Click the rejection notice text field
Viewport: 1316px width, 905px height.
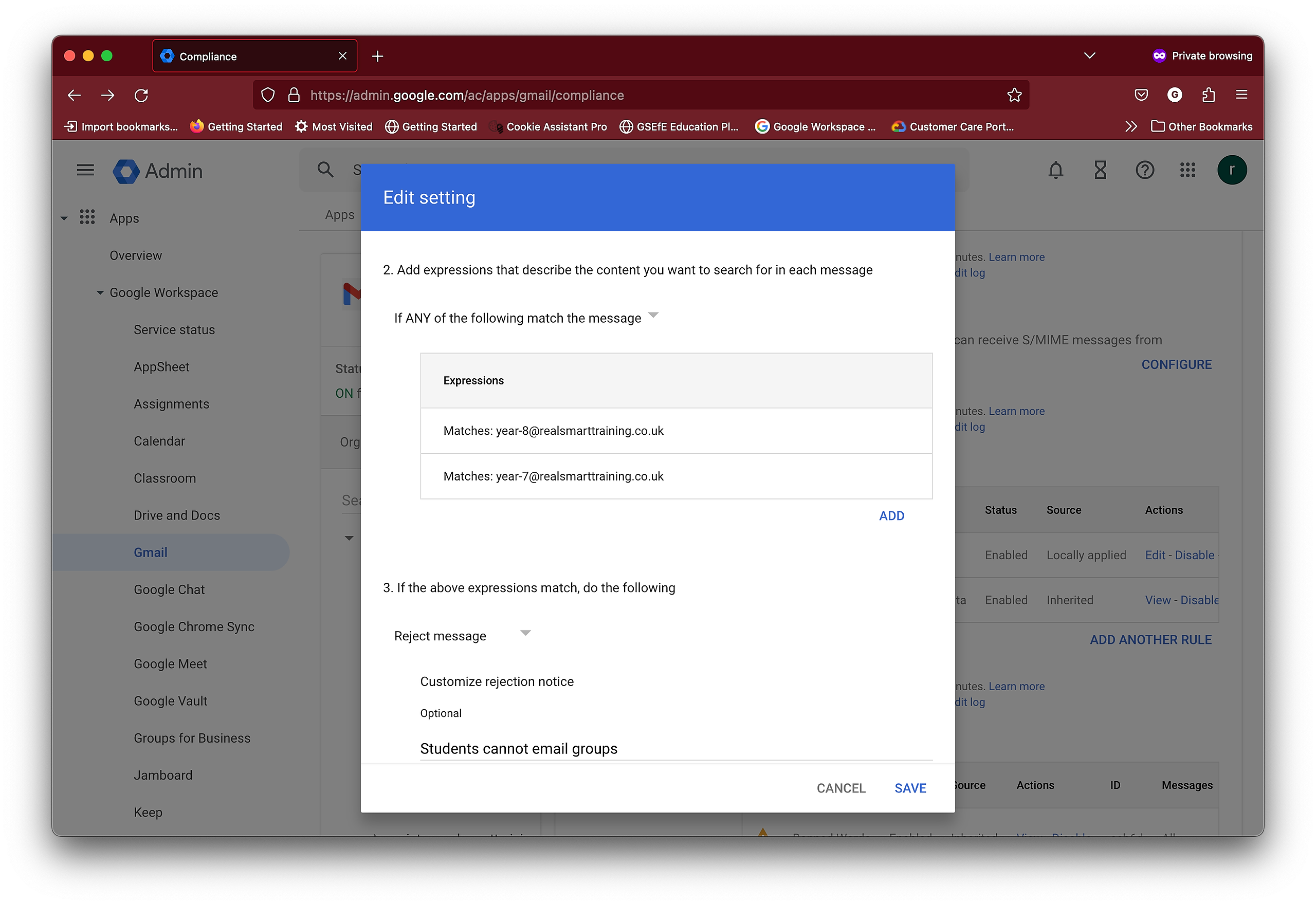pos(675,748)
